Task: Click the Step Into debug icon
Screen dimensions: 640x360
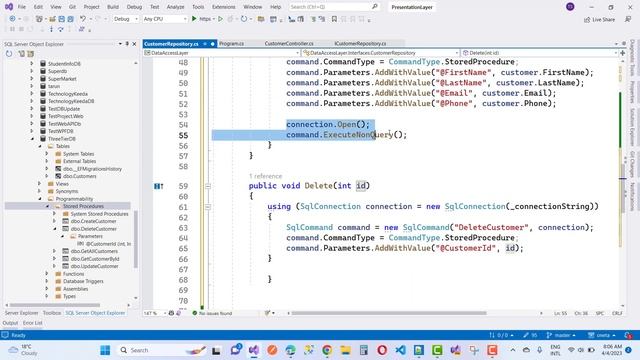Action: pyautogui.click(x=51, y=29)
